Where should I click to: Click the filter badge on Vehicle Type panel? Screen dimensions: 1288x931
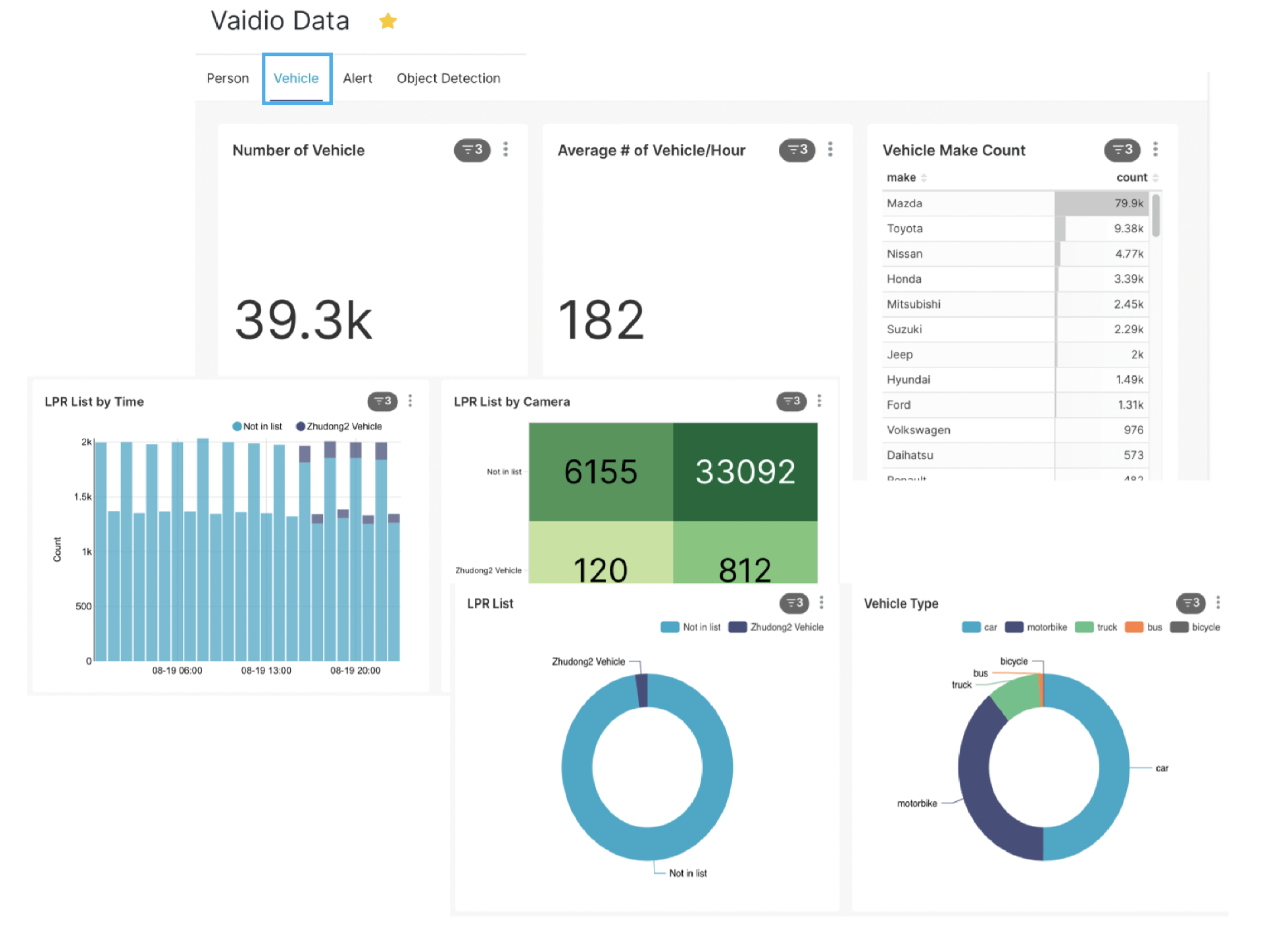[x=1190, y=604]
